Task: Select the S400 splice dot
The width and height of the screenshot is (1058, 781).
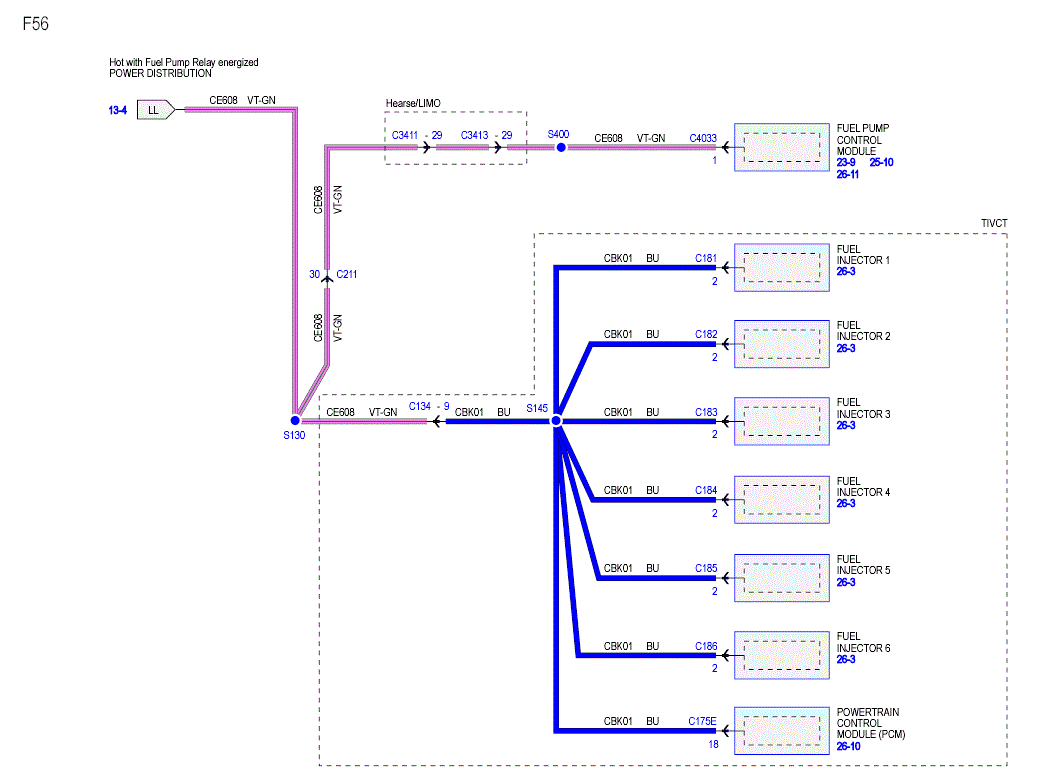Action: click(x=561, y=147)
